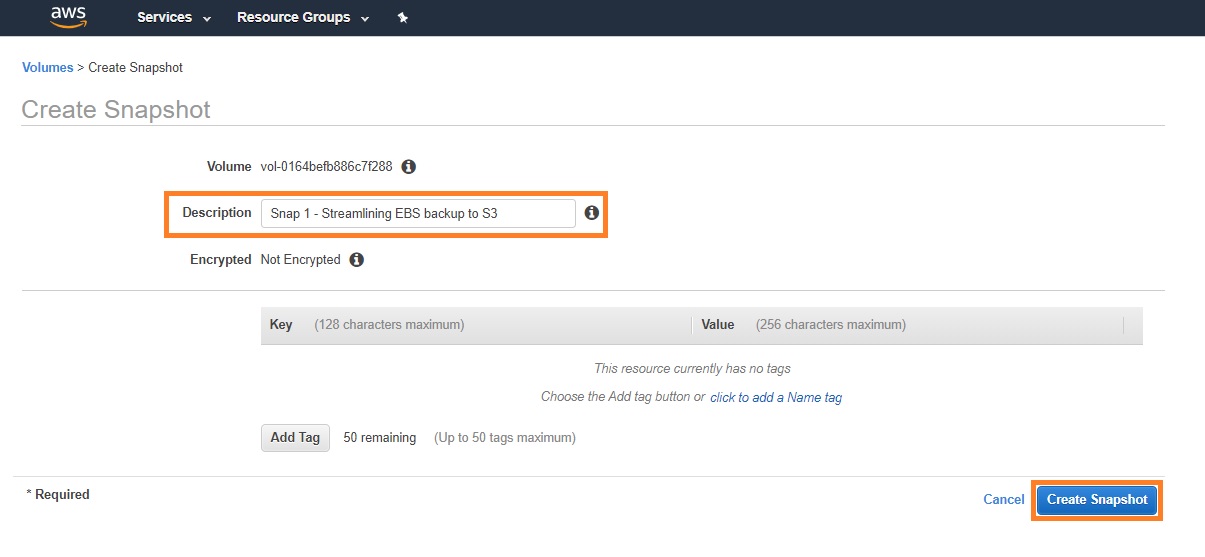1205x557 pixels.
Task: Click the blue Create Snapshot button
Action: (1096, 500)
